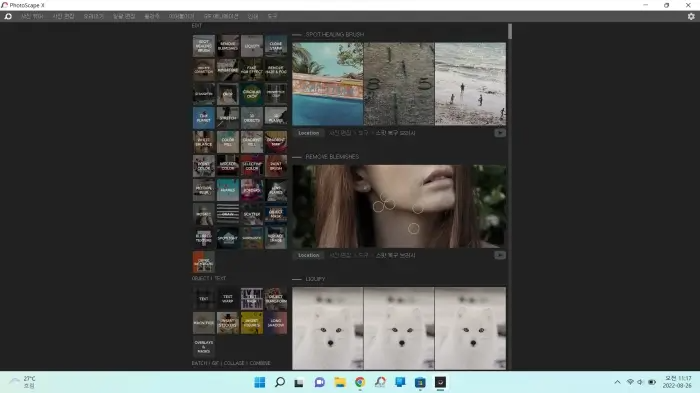Select the Replace Color tile
The height and width of the screenshot is (393, 700).
(228, 166)
